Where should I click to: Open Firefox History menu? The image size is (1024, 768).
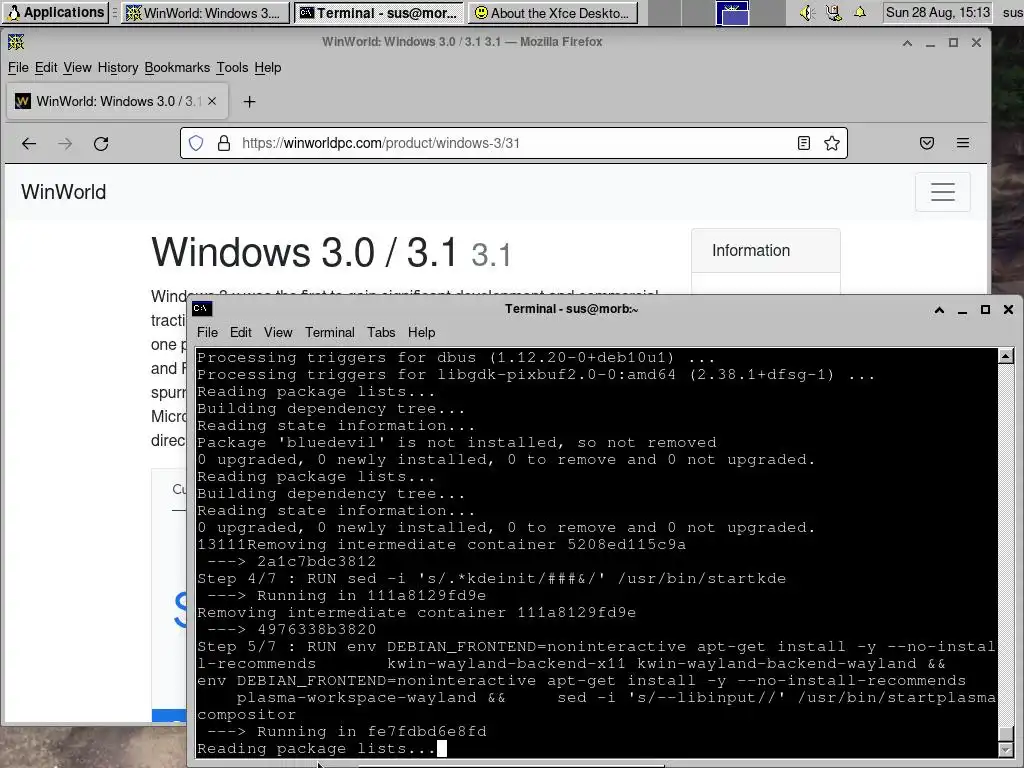point(118,67)
